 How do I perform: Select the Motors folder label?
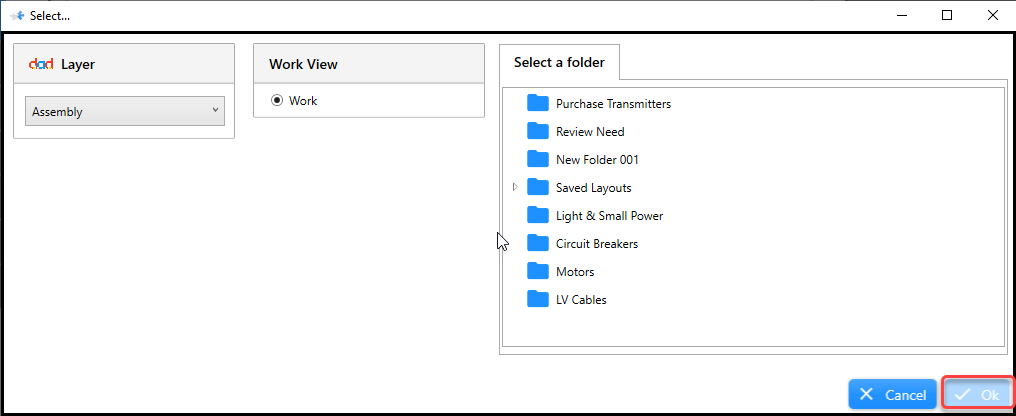coord(575,272)
